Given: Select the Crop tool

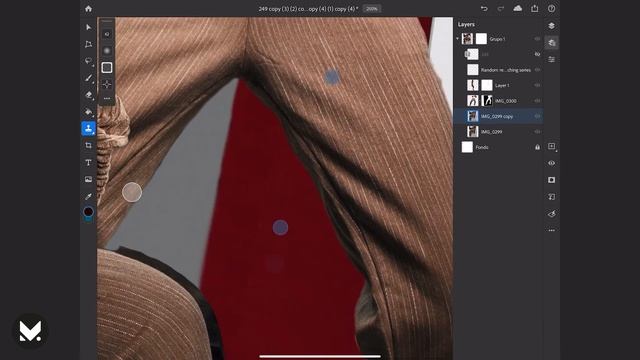Looking at the screenshot, I should [89, 145].
